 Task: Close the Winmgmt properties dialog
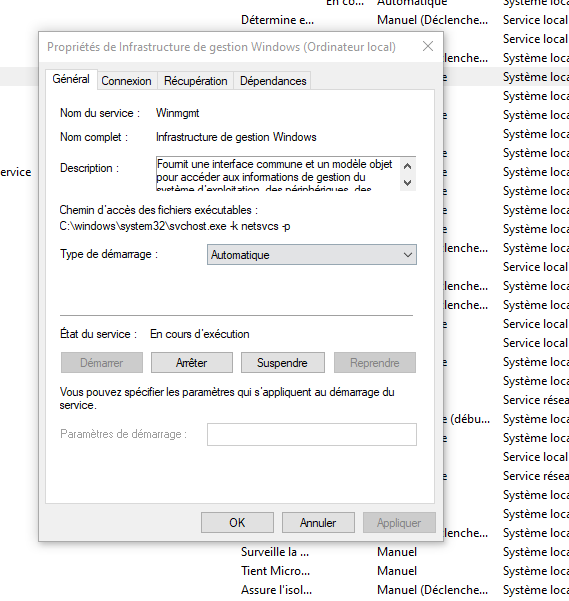pyautogui.click(x=428, y=46)
